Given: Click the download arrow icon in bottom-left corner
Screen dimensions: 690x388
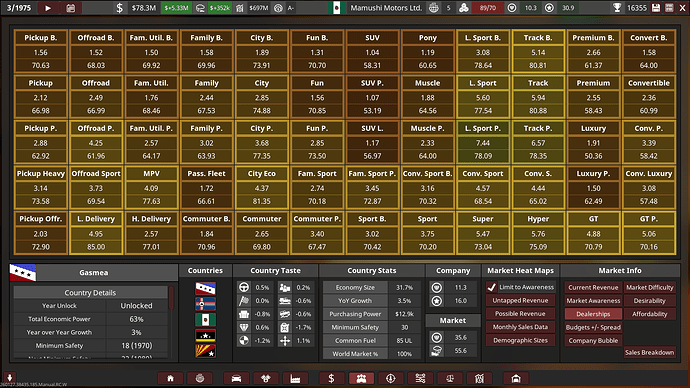Looking at the screenshot, I should coord(9,377).
